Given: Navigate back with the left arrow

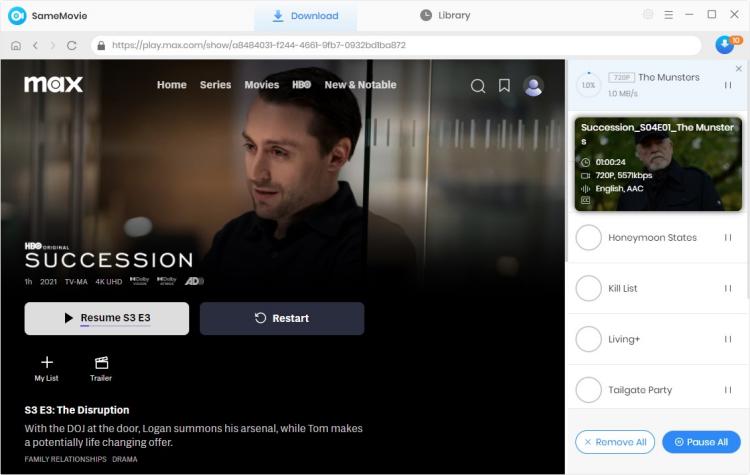Looking at the screenshot, I should 35,45.
